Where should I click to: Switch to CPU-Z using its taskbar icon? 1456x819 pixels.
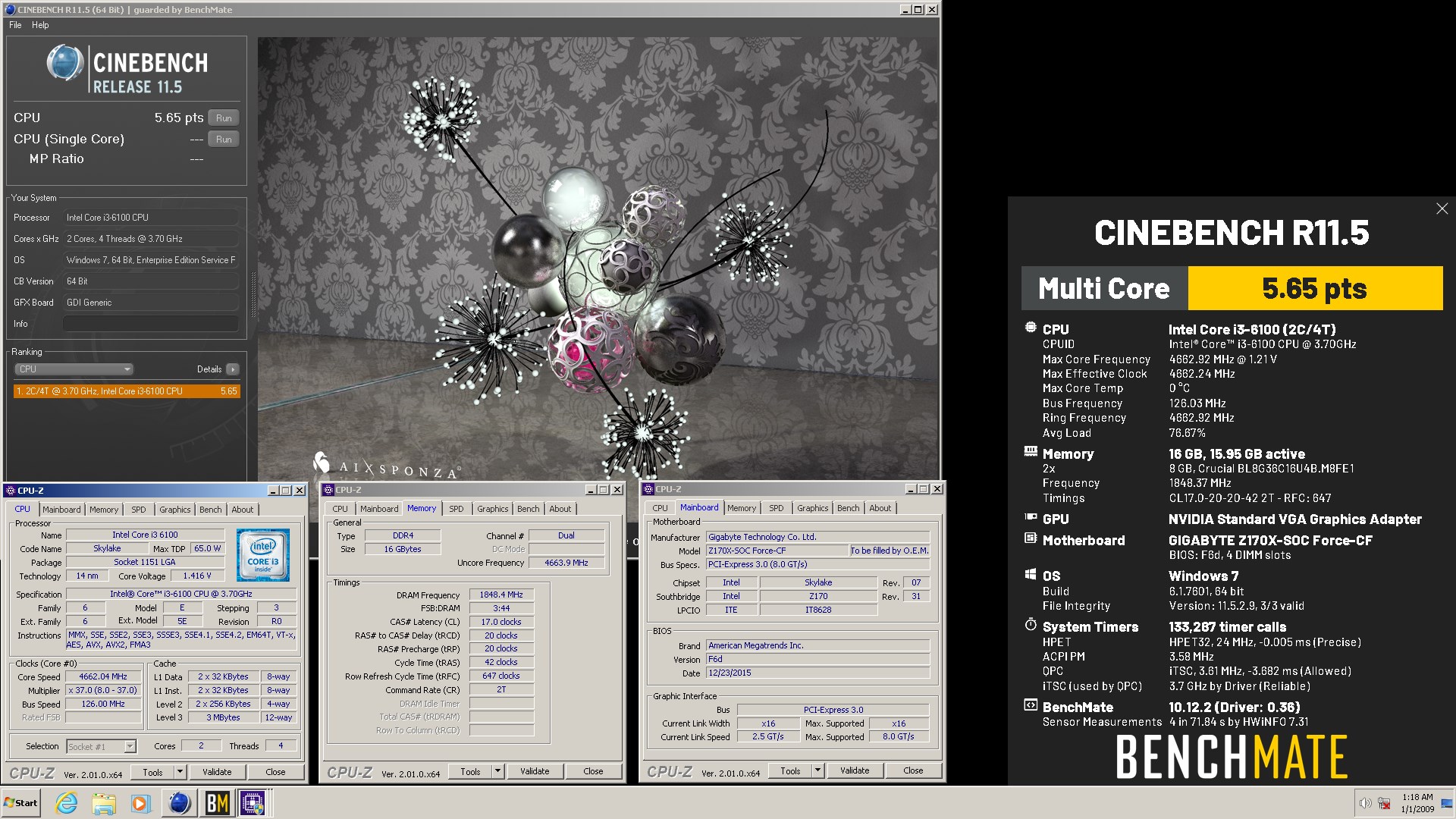tap(253, 803)
